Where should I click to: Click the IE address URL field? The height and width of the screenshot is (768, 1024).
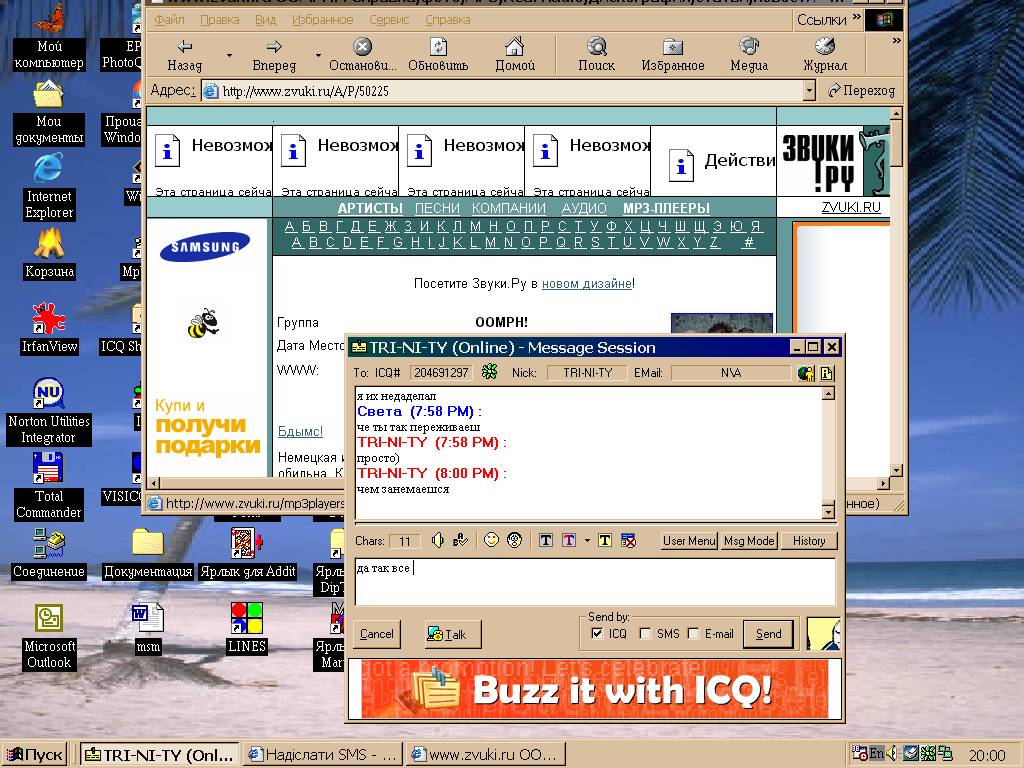click(502, 91)
